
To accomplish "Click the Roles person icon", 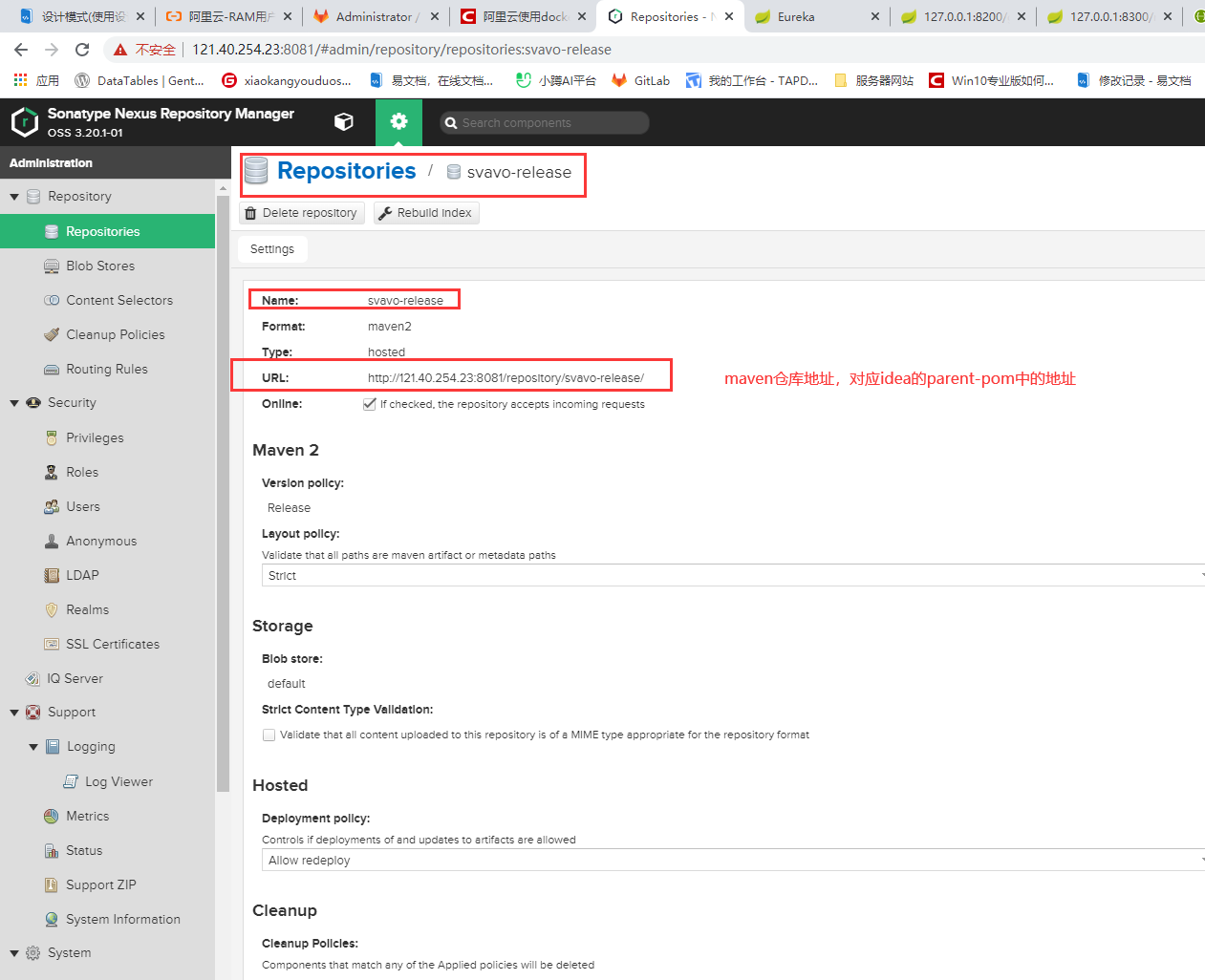I will pos(52,473).
